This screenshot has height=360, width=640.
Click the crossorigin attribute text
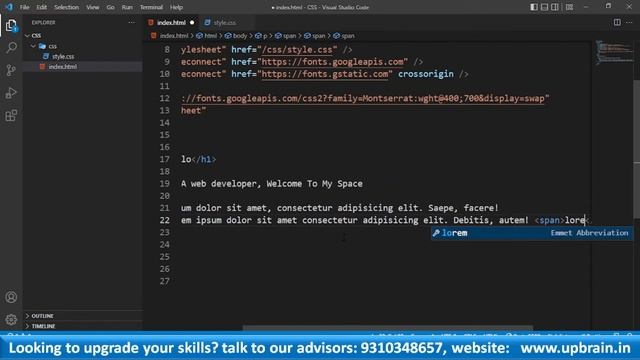426,74
